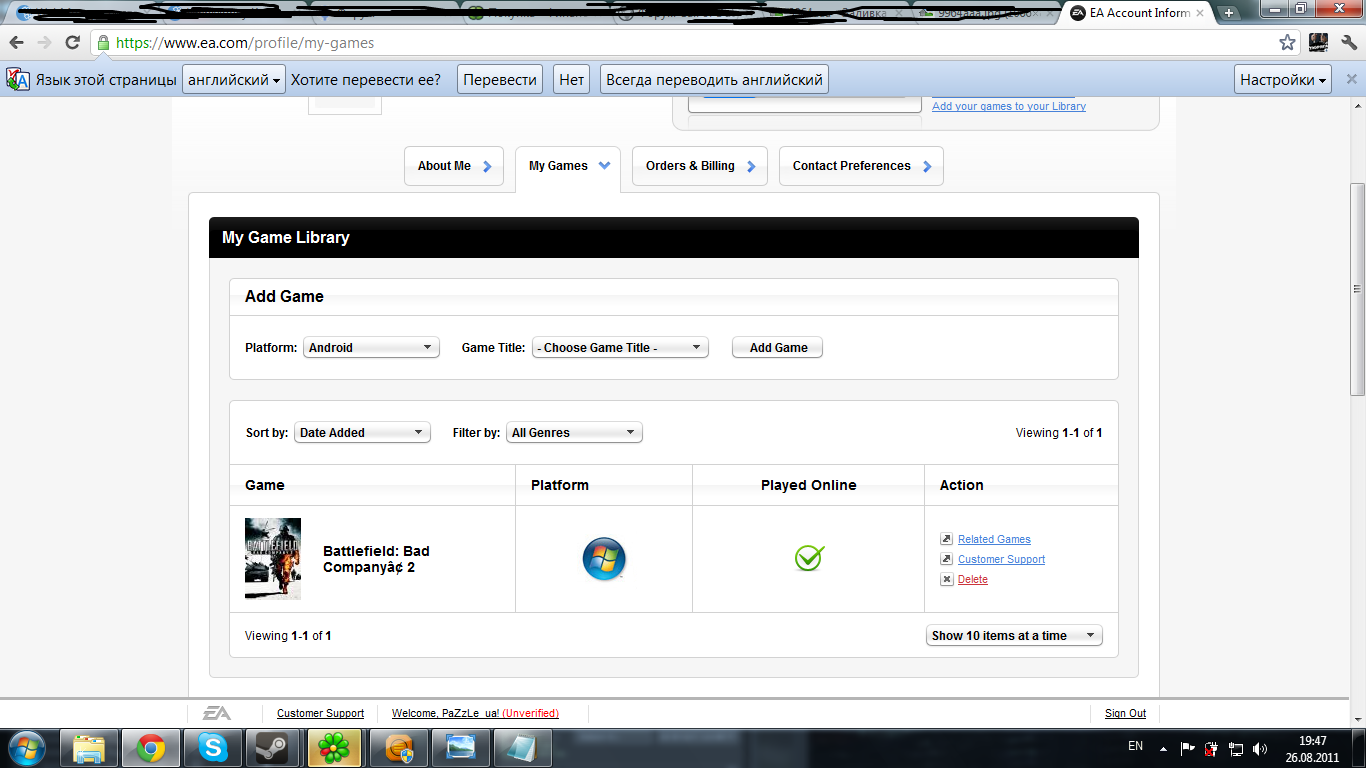The height and width of the screenshot is (768, 1366).
Task: Open the Orders & Billing tab
Action: pos(700,166)
